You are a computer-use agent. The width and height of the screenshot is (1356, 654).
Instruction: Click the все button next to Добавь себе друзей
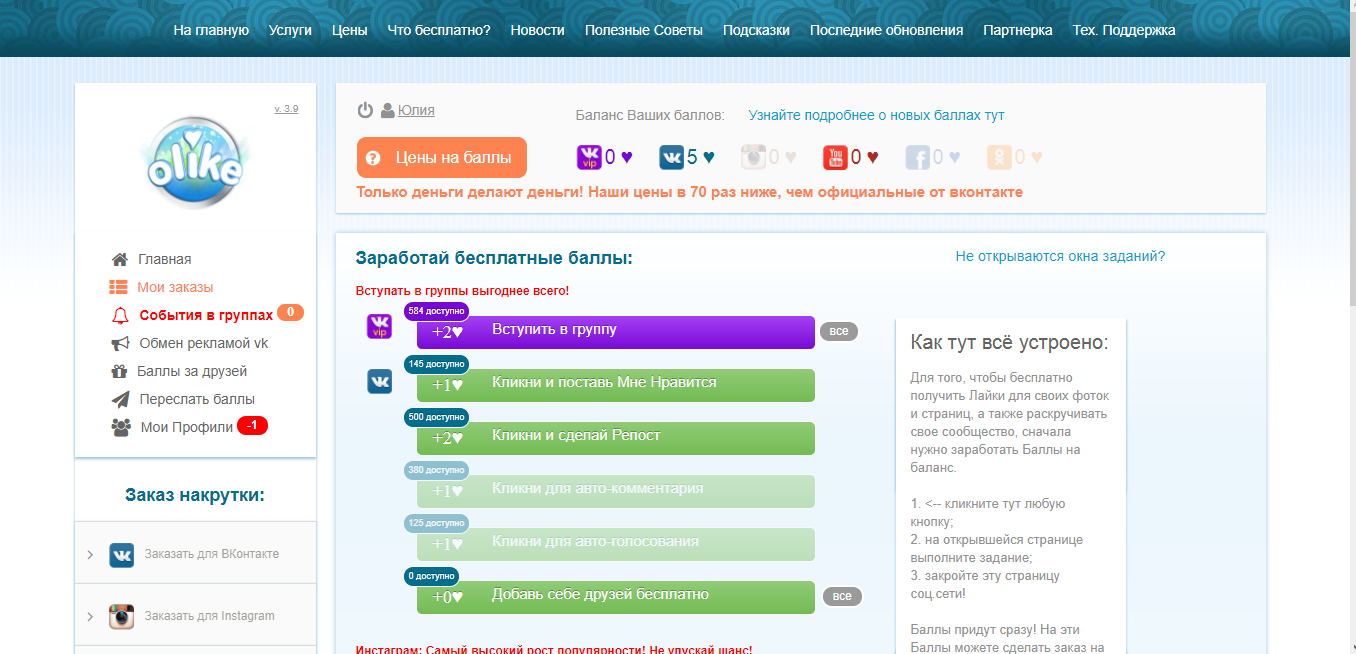tap(842, 596)
